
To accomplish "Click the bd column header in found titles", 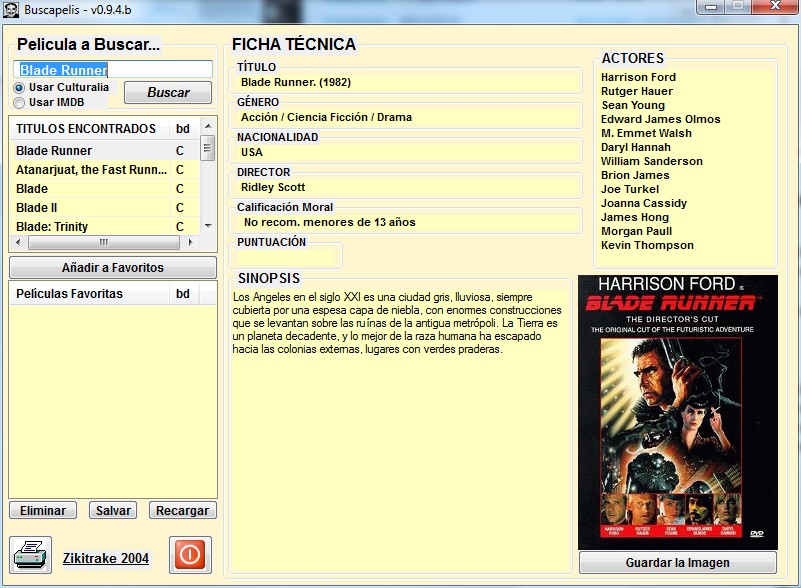I will click(184, 129).
